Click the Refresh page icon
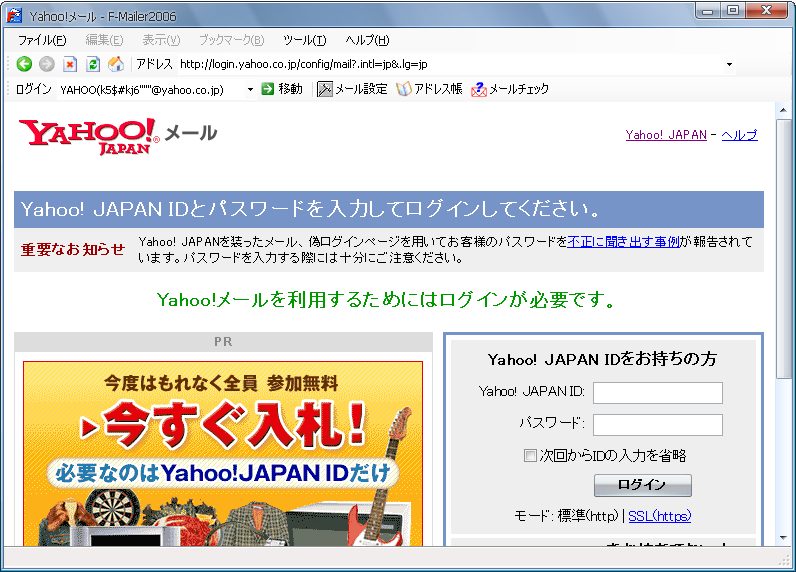796x572 pixels. [93, 64]
